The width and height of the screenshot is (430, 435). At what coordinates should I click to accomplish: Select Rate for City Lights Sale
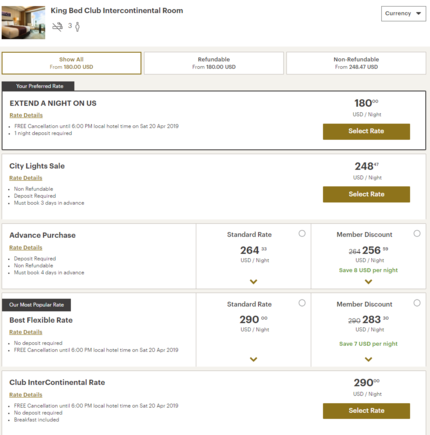click(x=366, y=194)
